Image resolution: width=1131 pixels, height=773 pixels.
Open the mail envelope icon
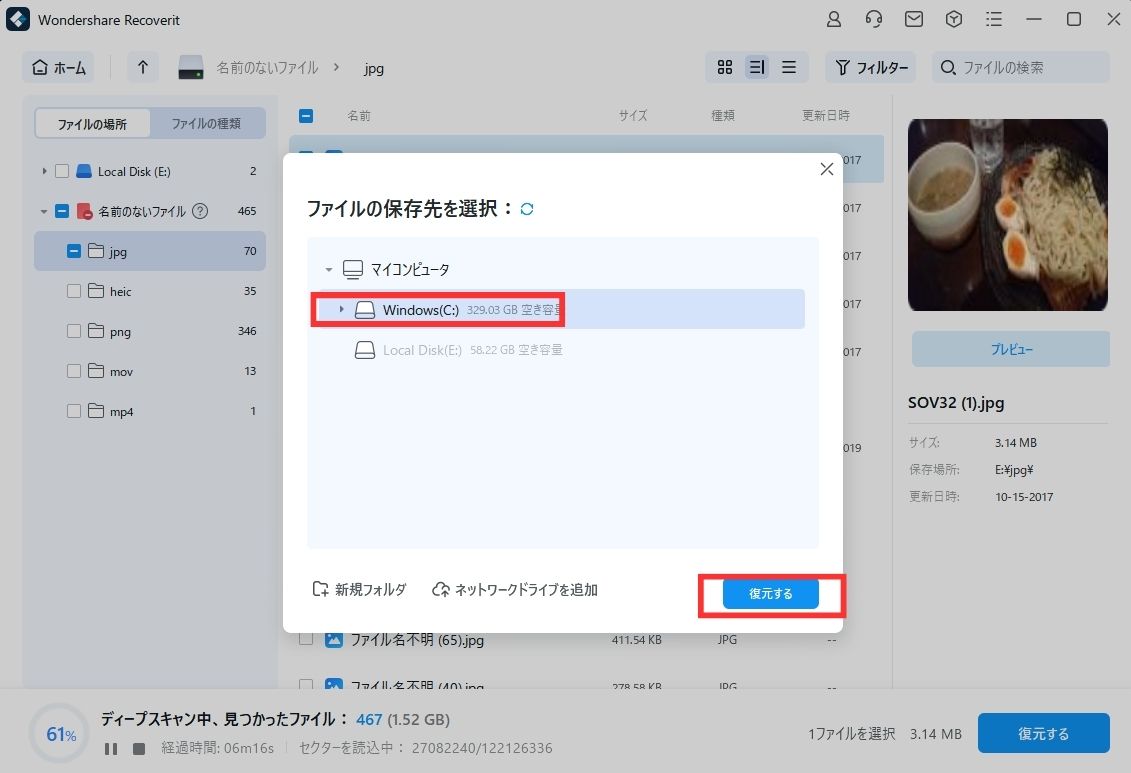click(x=913, y=19)
